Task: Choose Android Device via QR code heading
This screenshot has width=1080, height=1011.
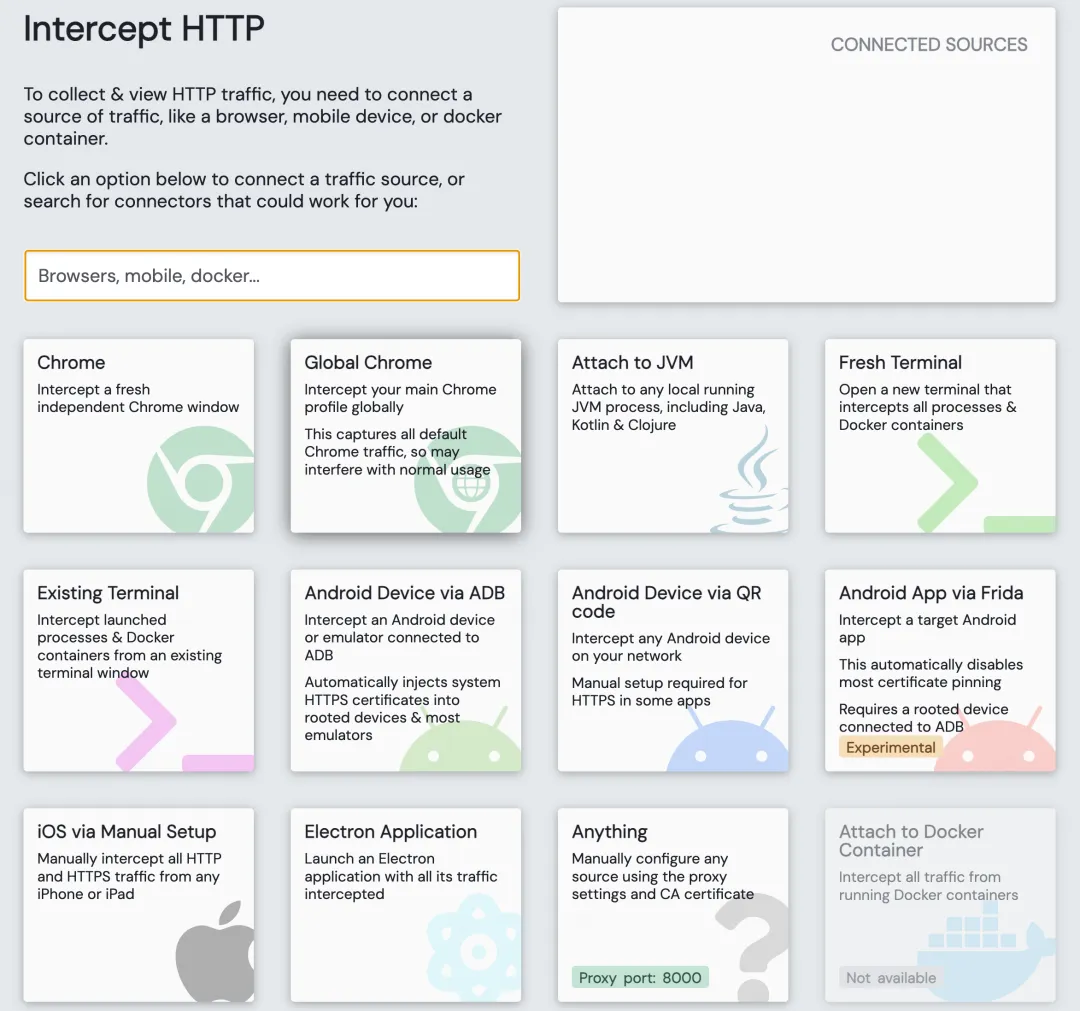Action: 666,602
